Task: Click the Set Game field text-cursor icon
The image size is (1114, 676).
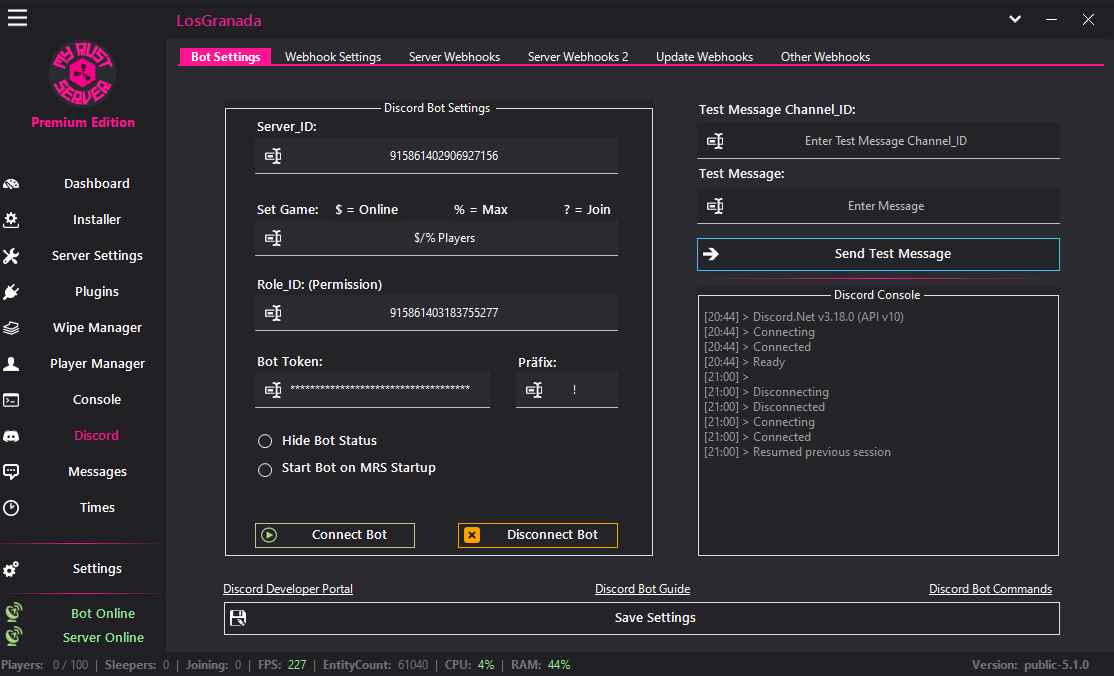Action: click(274, 238)
